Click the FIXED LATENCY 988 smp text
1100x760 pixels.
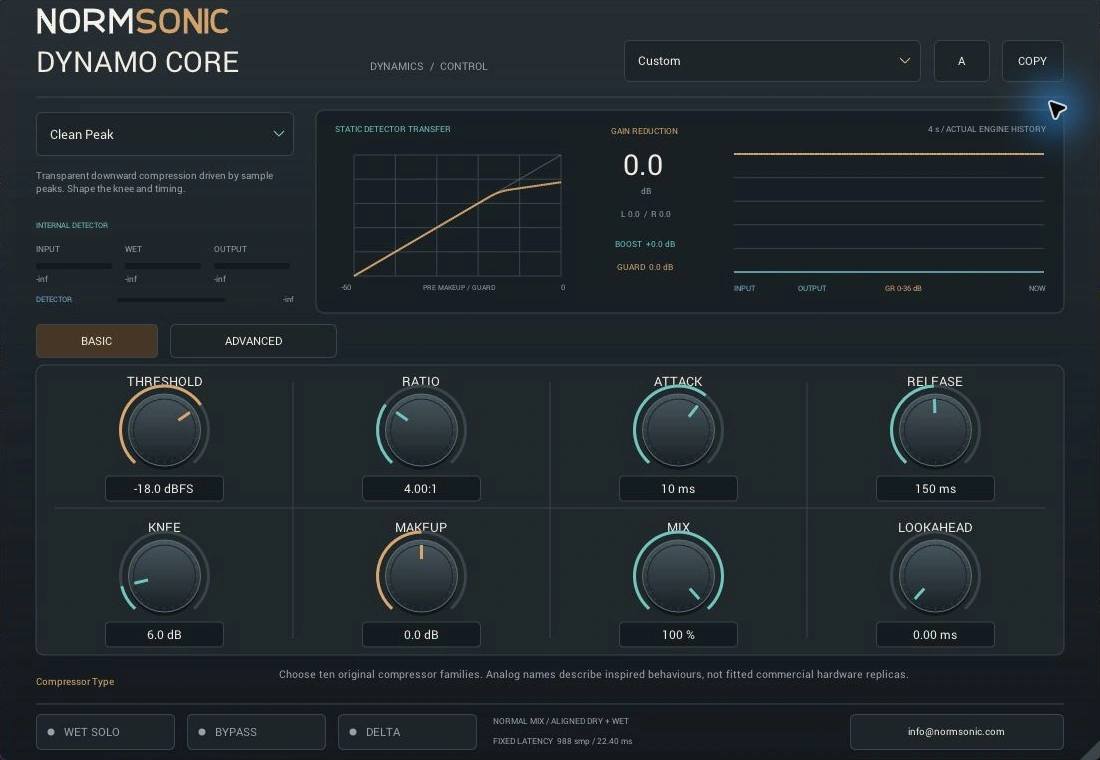pyautogui.click(x=562, y=741)
